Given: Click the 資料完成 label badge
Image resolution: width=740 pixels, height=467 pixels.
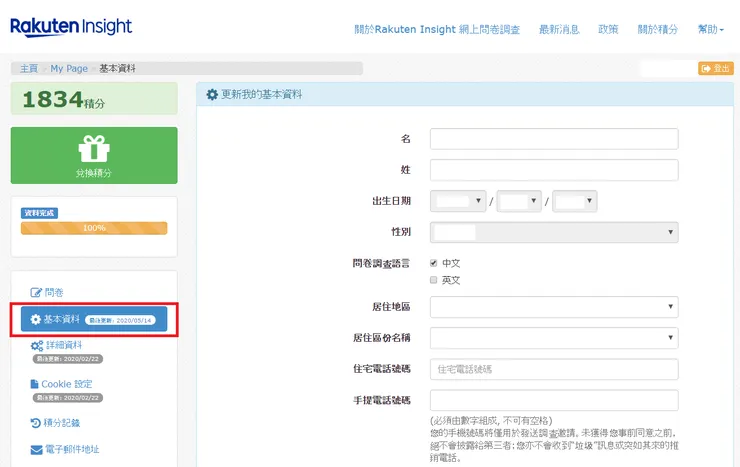Looking at the screenshot, I should [39, 213].
